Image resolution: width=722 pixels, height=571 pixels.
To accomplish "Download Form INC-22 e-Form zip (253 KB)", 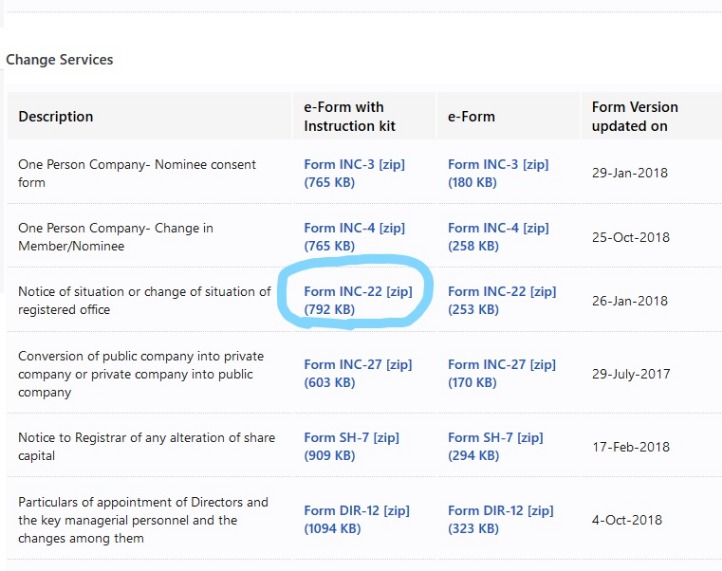I will [x=501, y=300].
